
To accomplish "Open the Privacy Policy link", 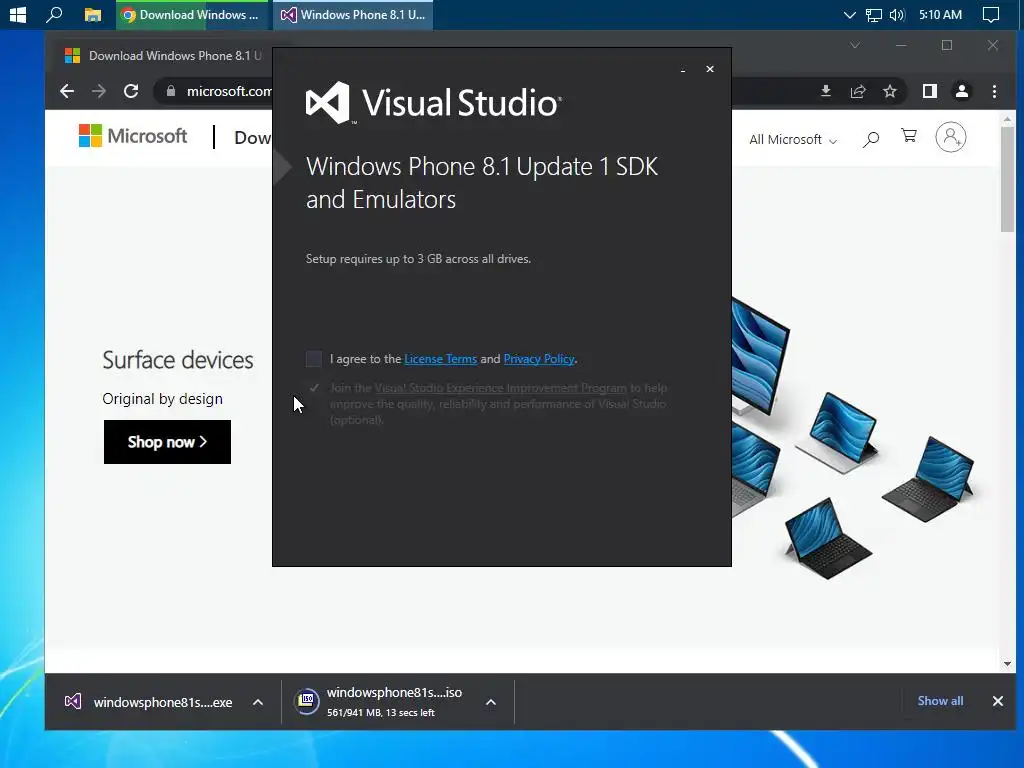I will tap(539, 359).
